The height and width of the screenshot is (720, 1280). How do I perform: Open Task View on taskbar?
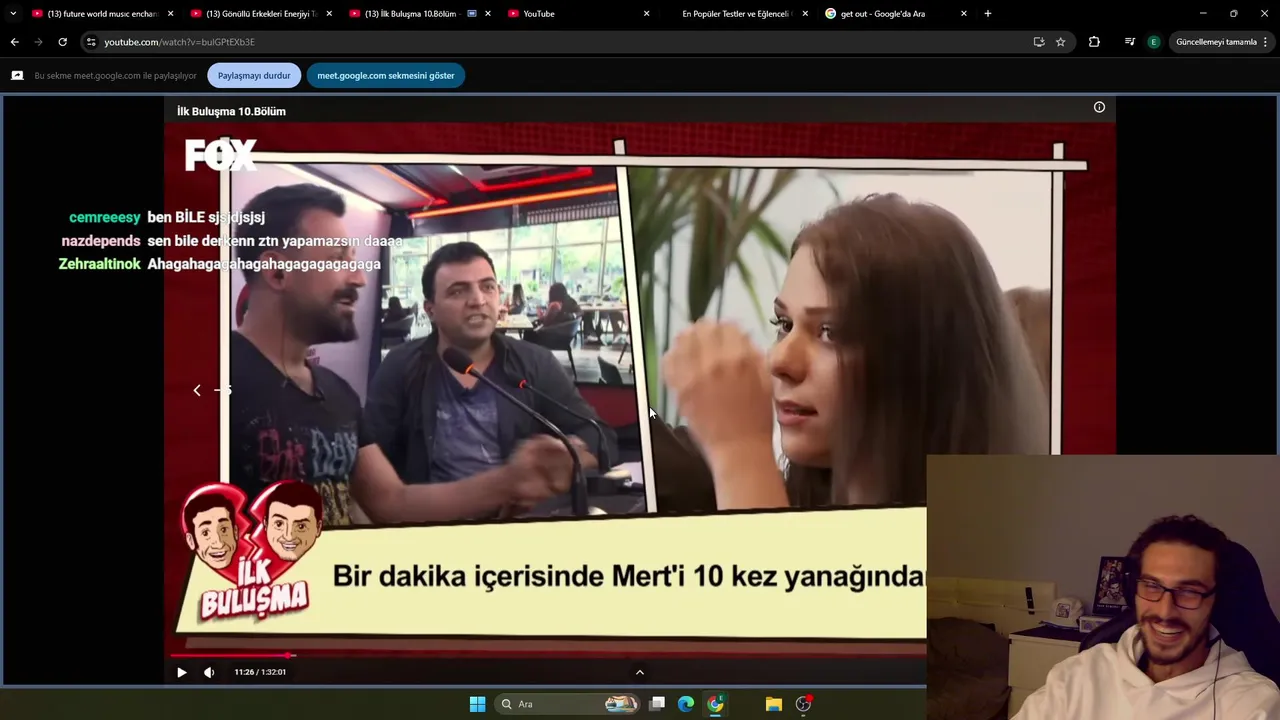click(657, 704)
